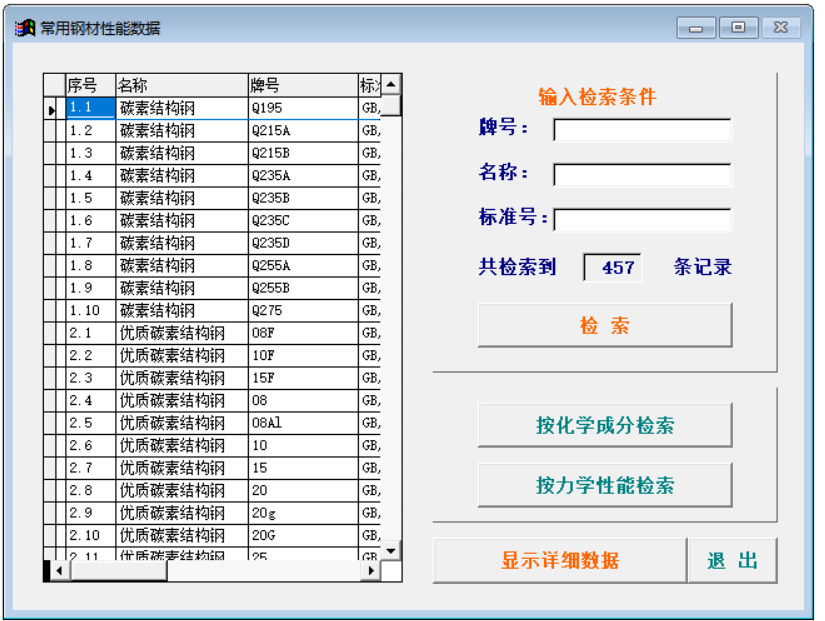Click the table scroll down arrow
The image size is (825, 621).
click(x=391, y=550)
